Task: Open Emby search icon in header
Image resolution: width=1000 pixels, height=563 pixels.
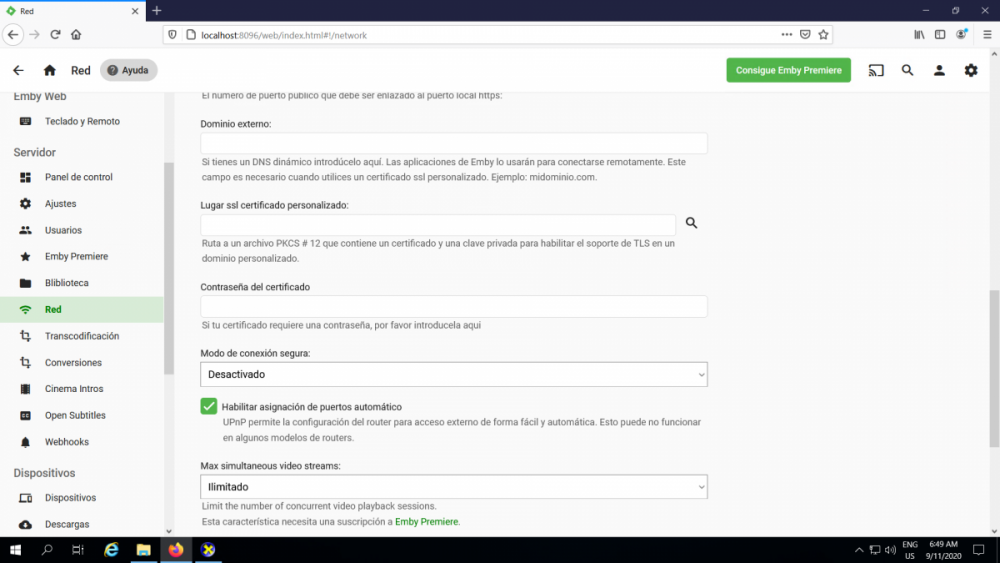Action: 907,70
